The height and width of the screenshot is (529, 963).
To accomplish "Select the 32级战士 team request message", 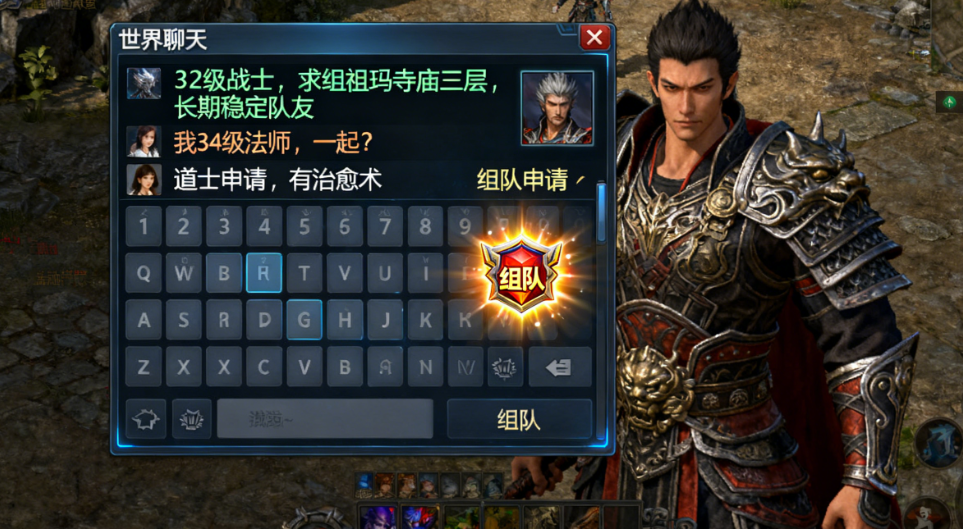I will 339,93.
